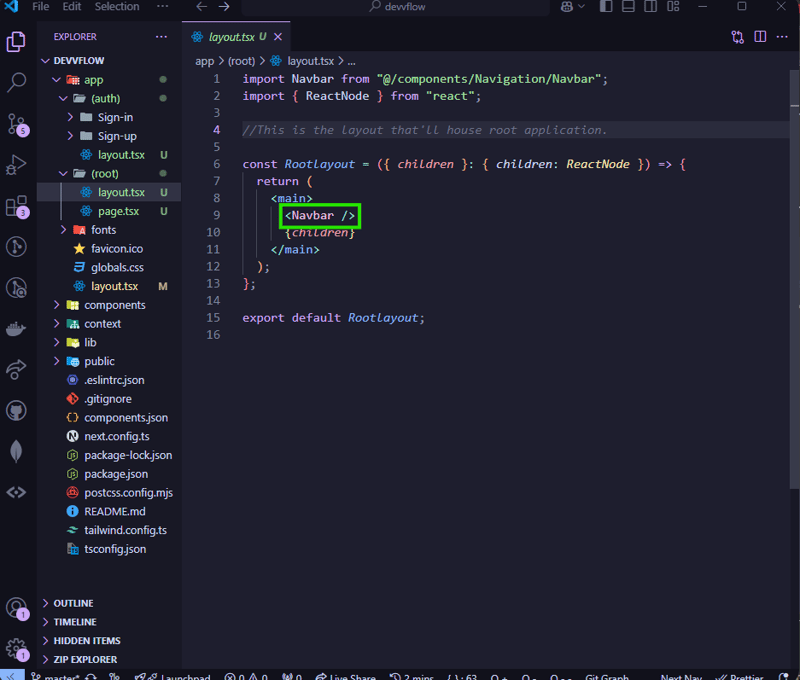Click the Accounts icon in activity bar
This screenshot has width=800, height=680.
(17, 608)
